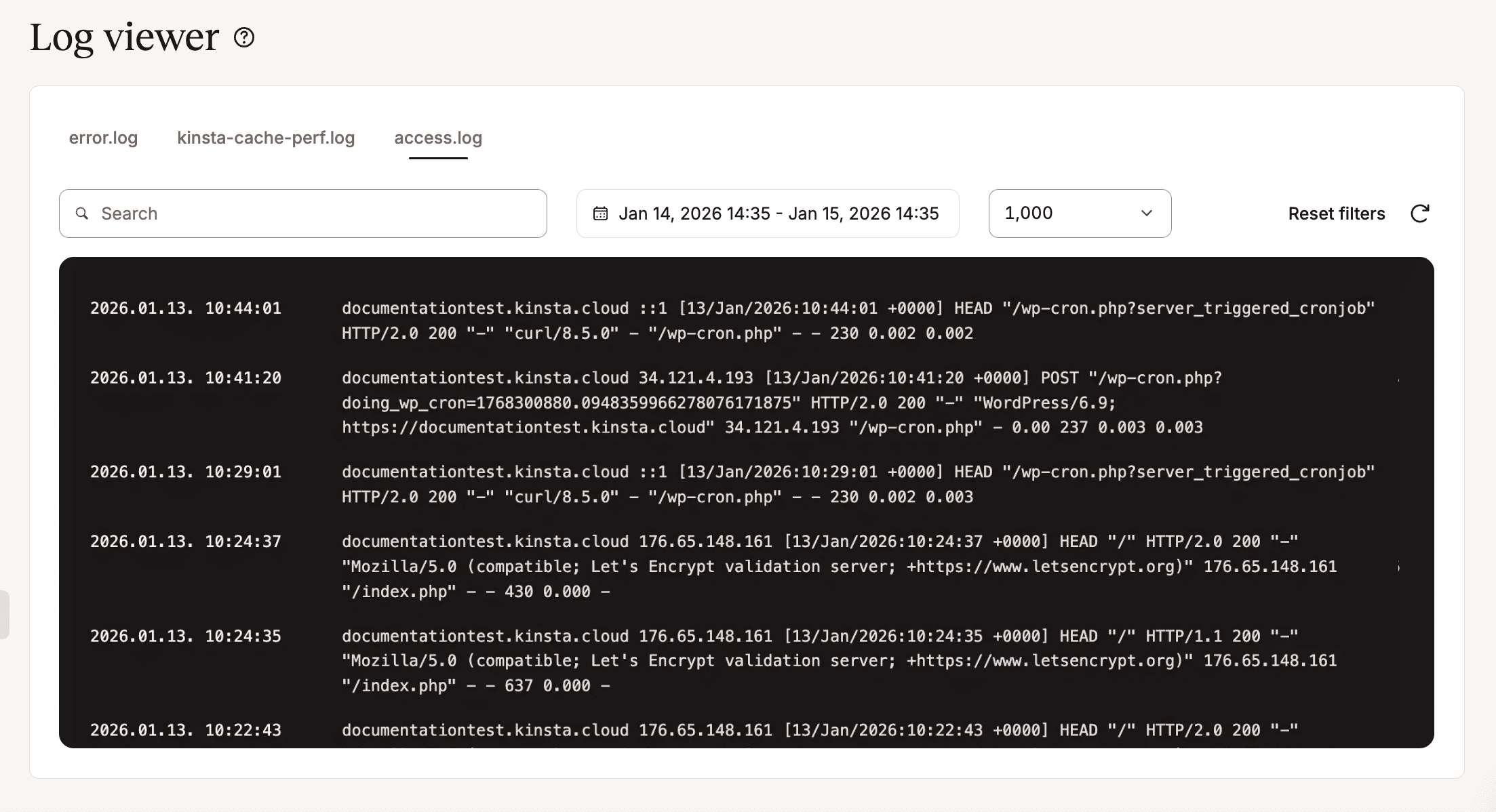Open the kinsta-cache-perf.log tab

(266, 138)
